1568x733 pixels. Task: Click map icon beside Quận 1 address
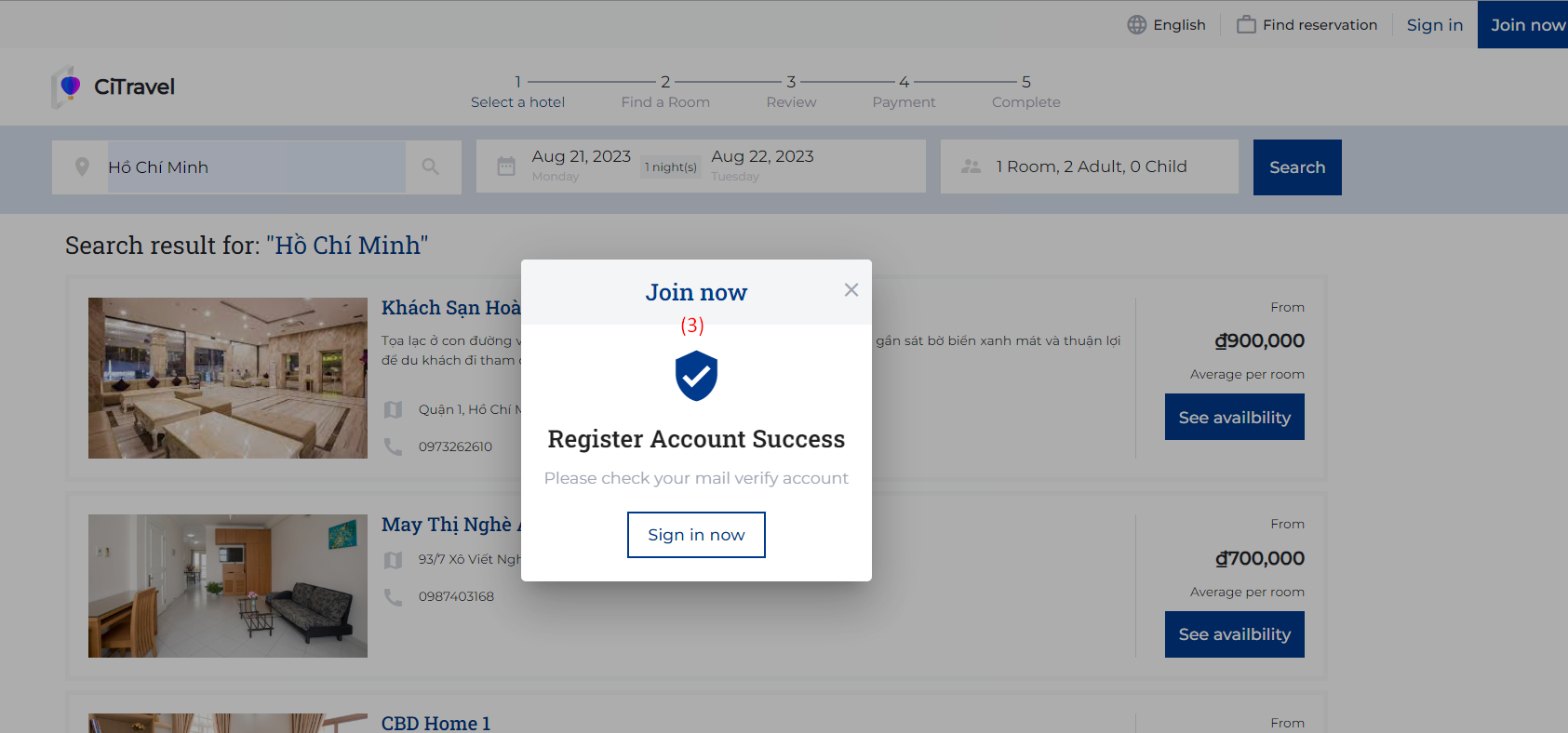point(394,409)
